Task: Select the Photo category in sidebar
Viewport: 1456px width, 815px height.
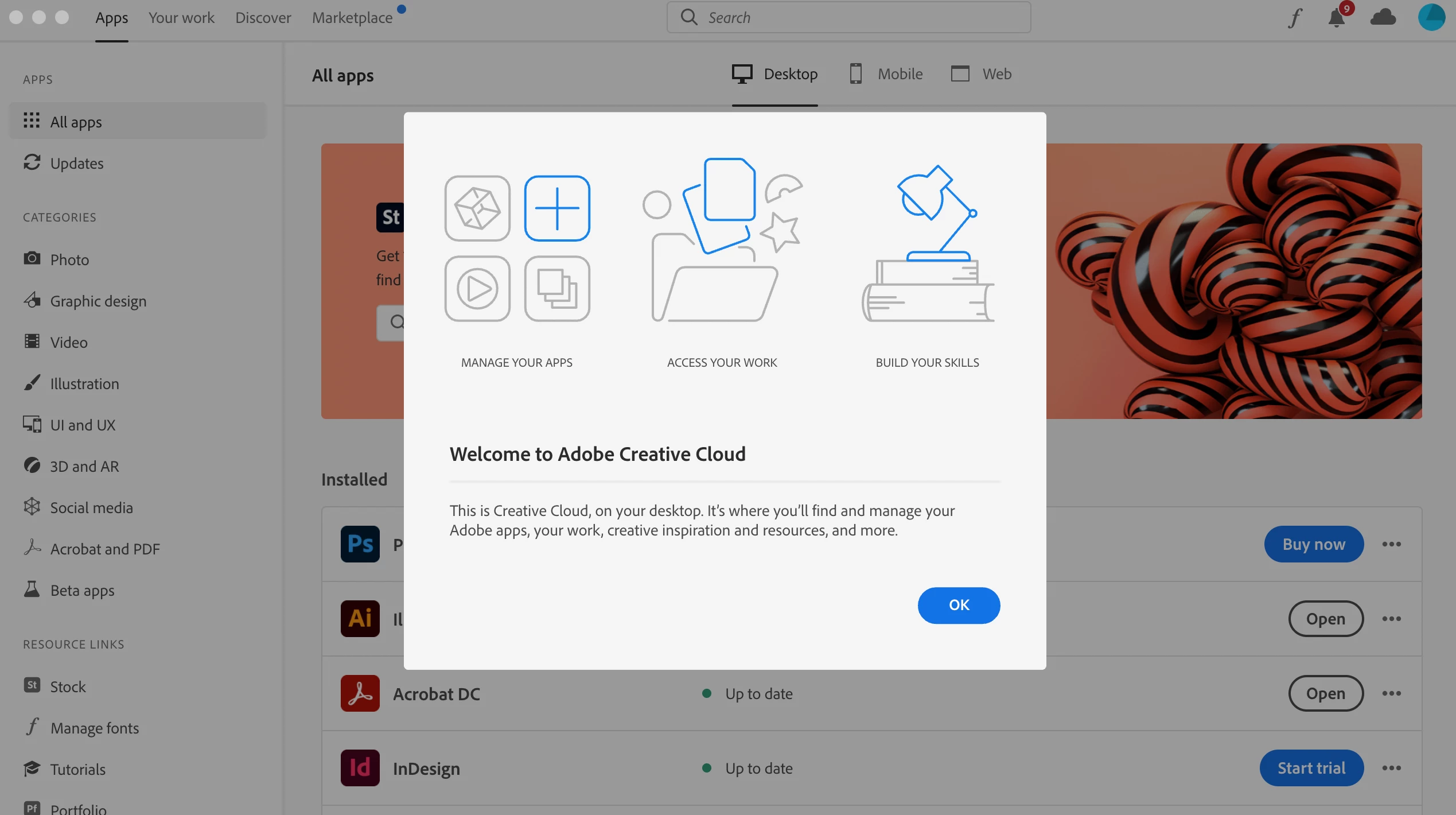Action: click(x=69, y=259)
